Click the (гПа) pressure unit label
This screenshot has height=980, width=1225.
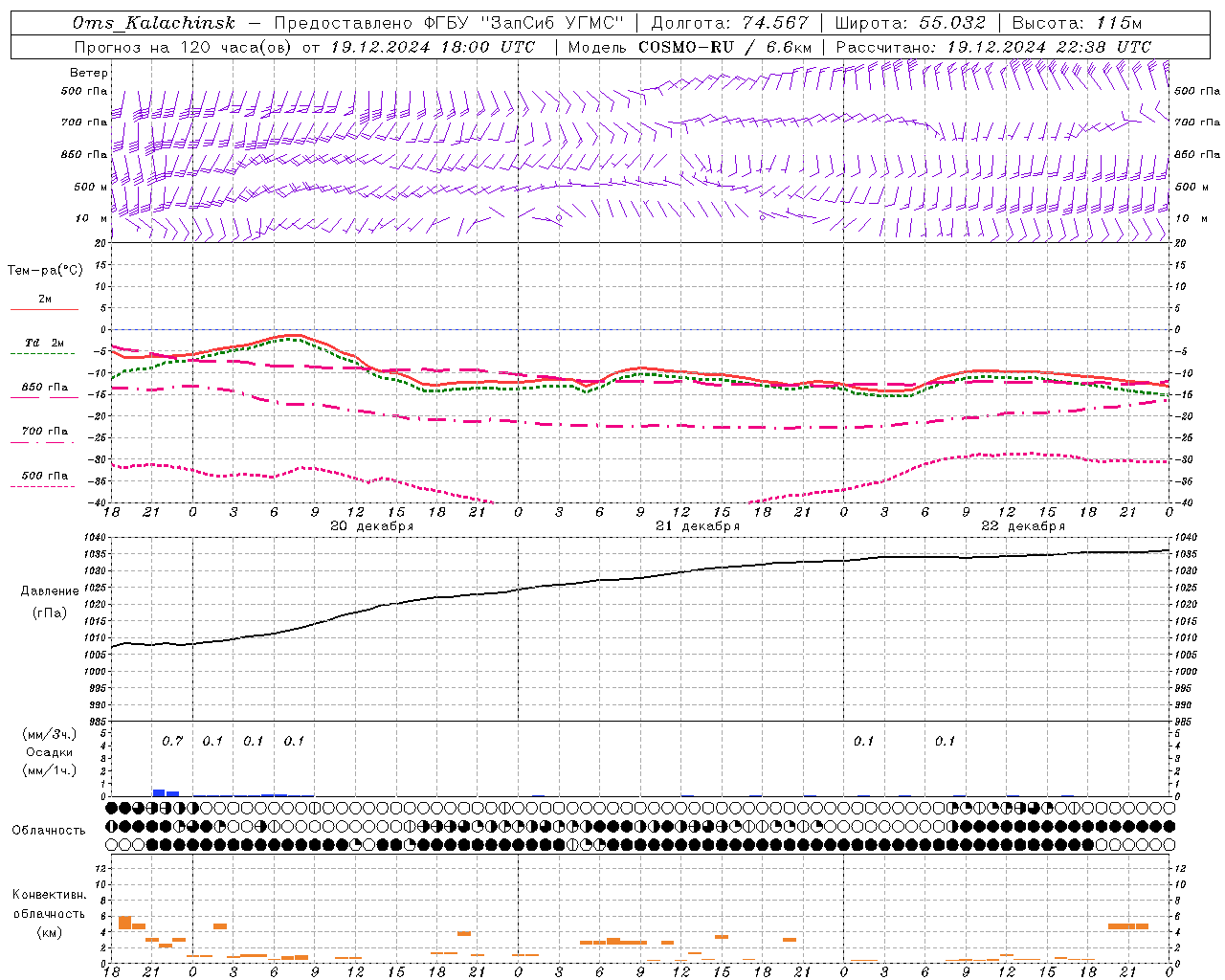tap(48, 612)
